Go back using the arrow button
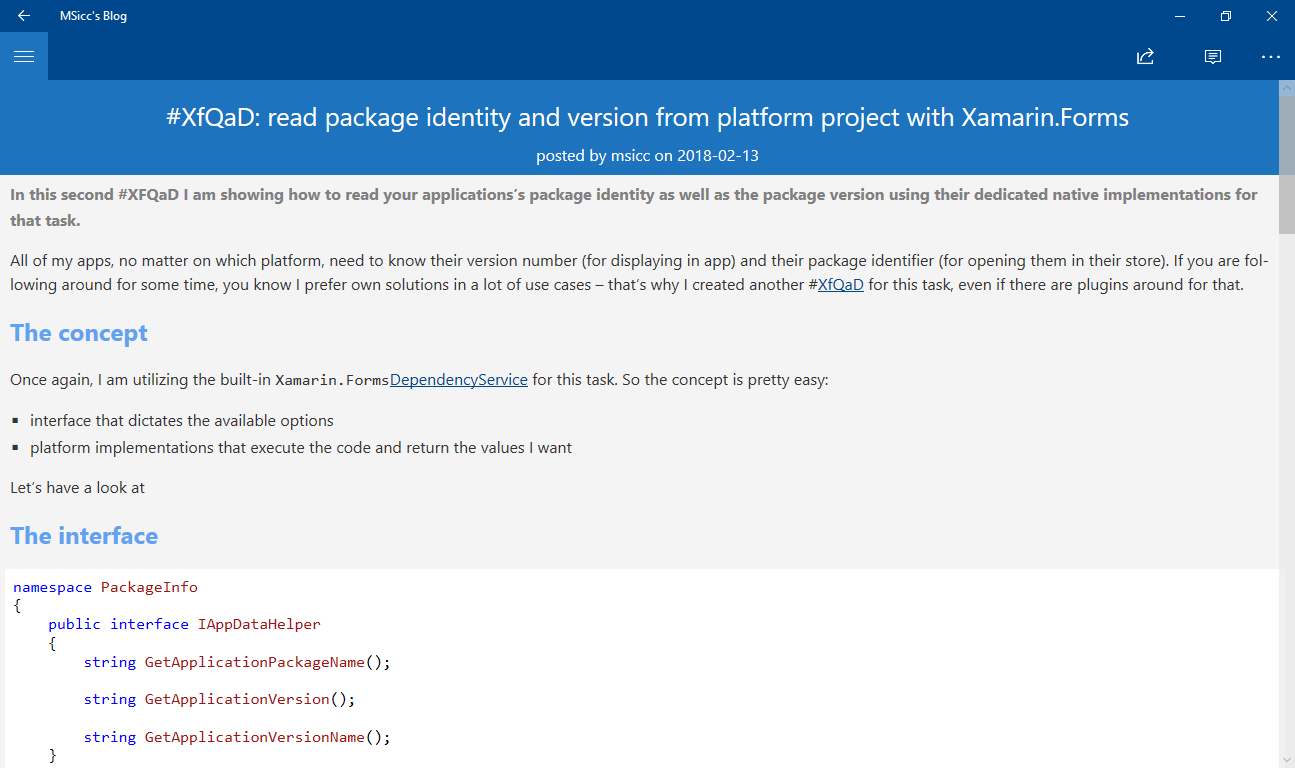This screenshot has height=768, width=1295. tap(24, 16)
